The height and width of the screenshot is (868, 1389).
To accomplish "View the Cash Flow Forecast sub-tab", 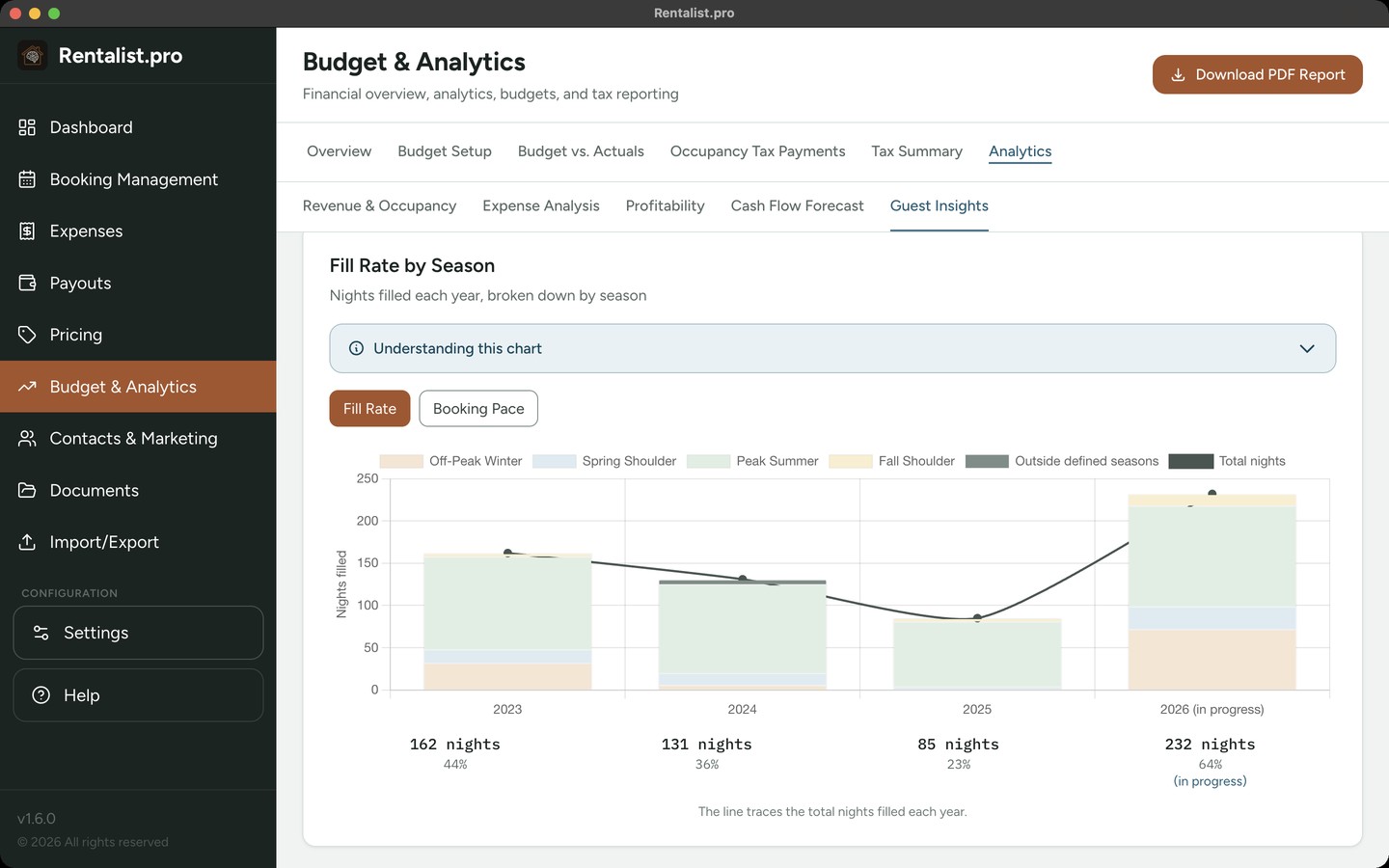I will tap(797, 205).
